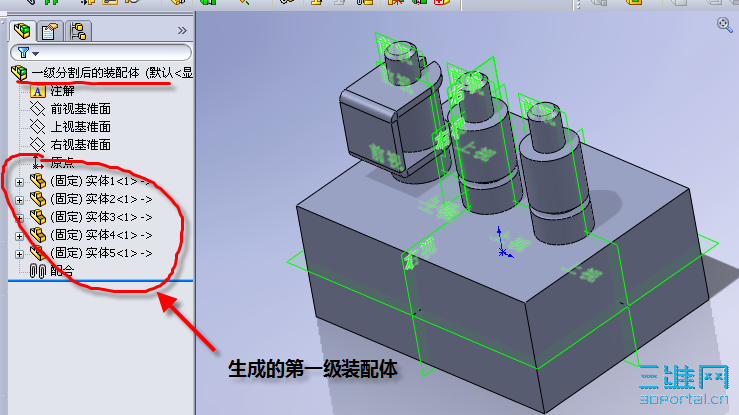Expand the panel tabs chevron

[182, 31]
